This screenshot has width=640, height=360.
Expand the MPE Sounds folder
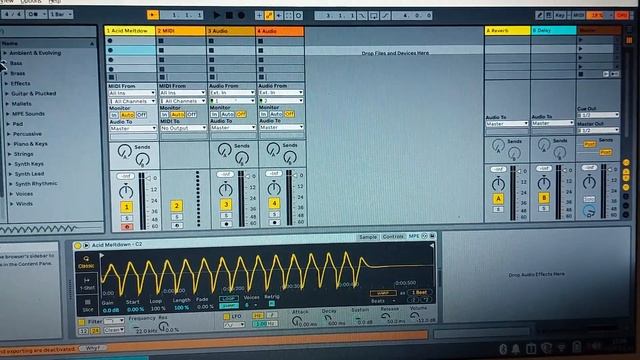[x=7, y=114]
